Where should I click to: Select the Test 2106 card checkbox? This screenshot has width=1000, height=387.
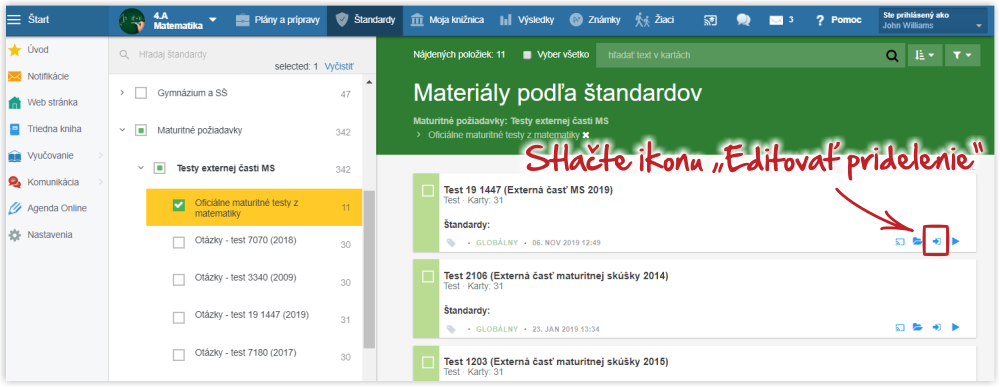pyautogui.click(x=428, y=277)
